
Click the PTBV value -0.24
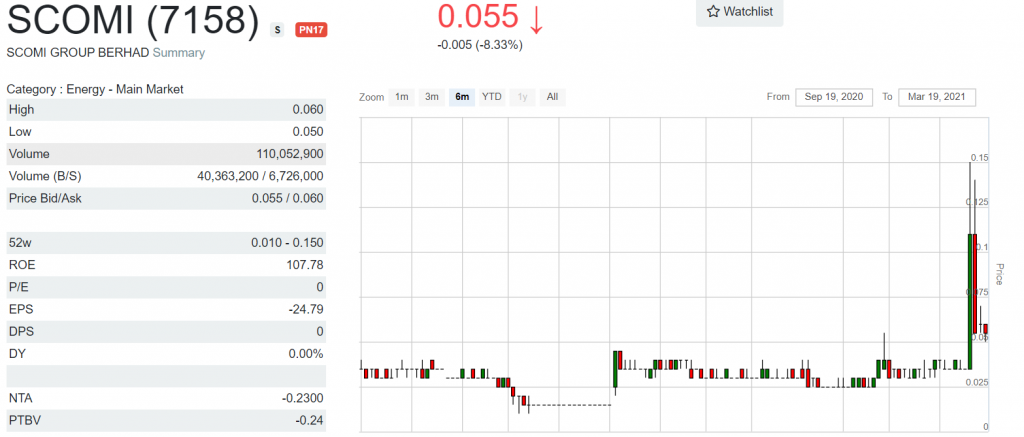[x=309, y=421]
